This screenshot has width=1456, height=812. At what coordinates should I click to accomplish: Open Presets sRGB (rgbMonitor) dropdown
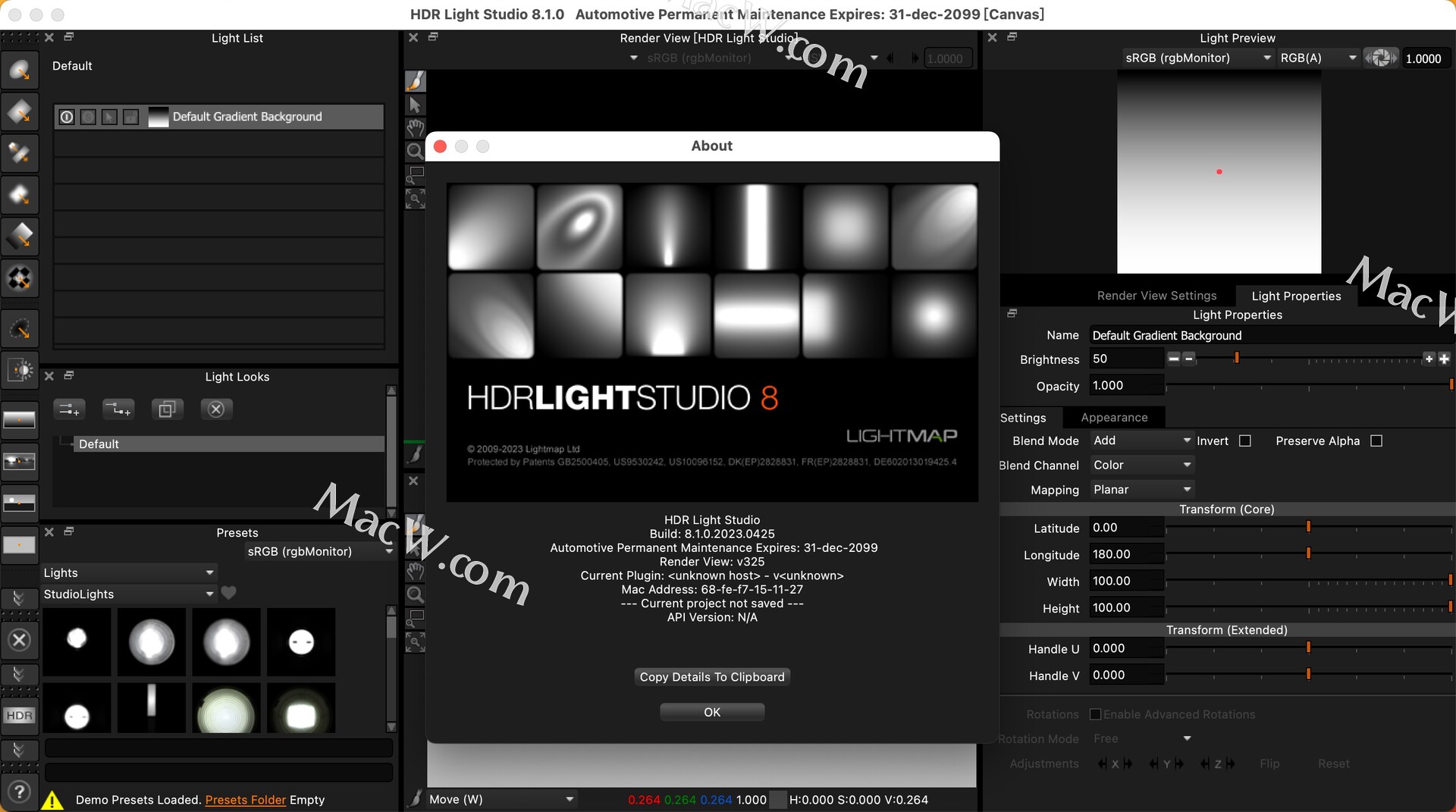(x=319, y=552)
